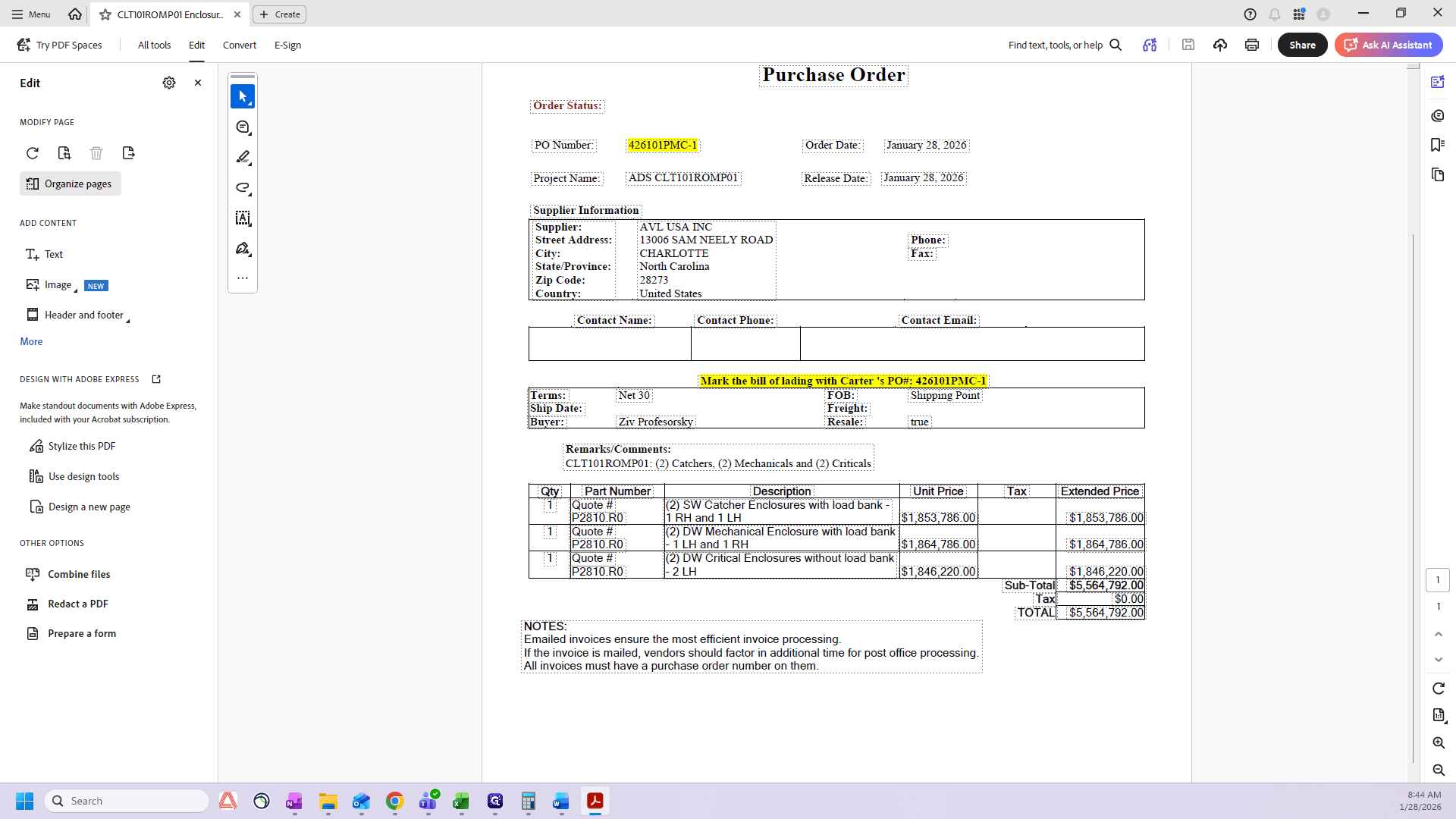Rotate view icon on right rail
Image resolution: width=1456 pixels, height=819 pixels.
pos(1439,688)
